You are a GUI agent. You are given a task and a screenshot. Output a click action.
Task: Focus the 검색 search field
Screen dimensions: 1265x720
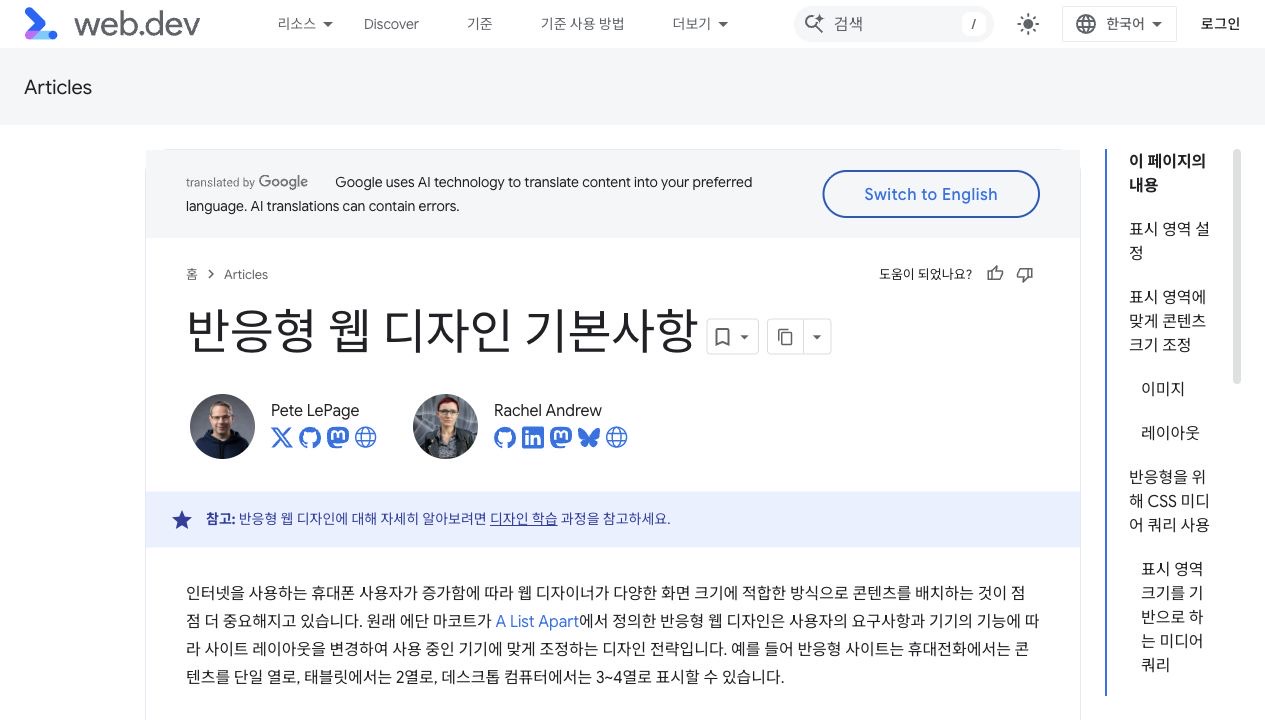pyautogui.click(x=893, y=24)
